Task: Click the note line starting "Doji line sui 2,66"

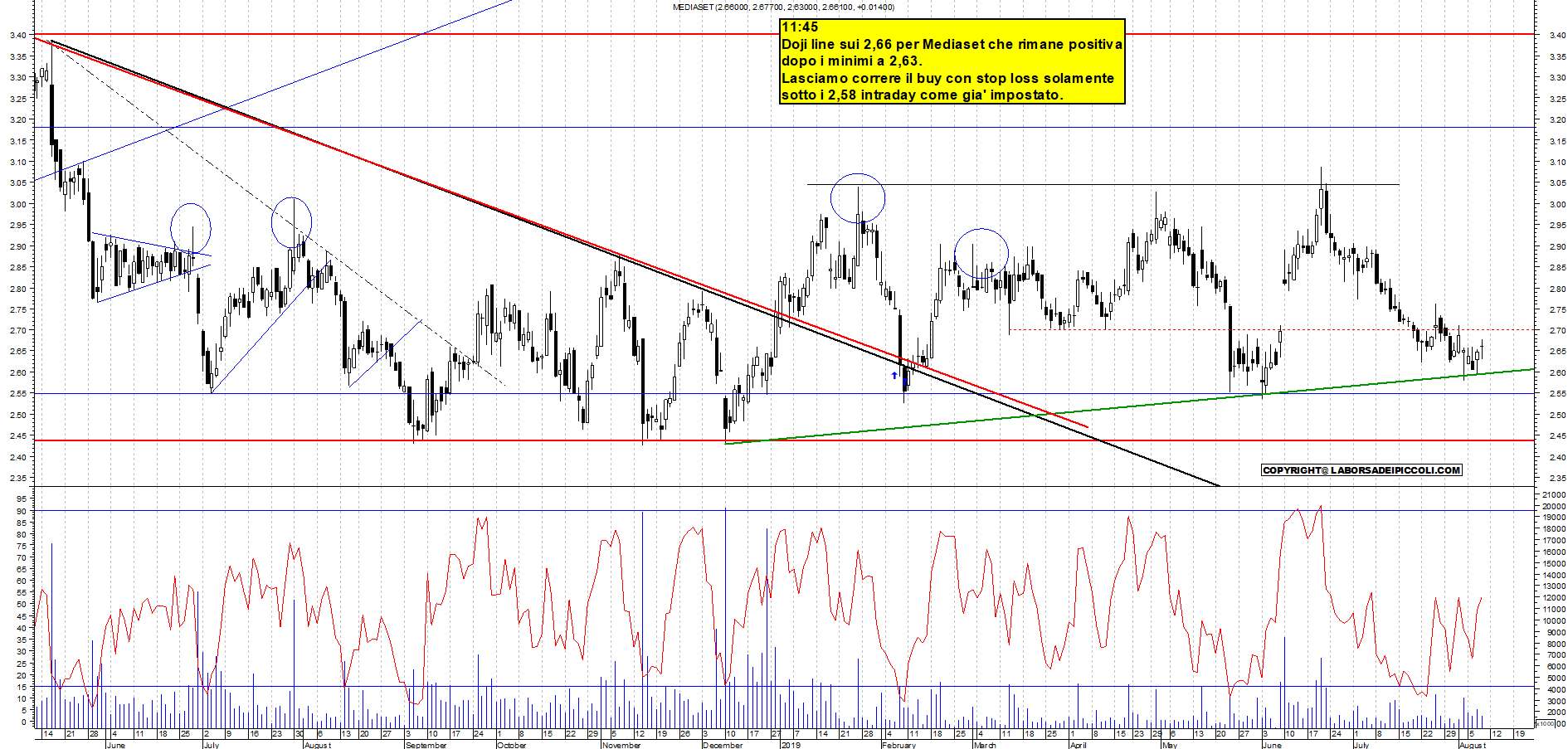Action: point(952,44)
